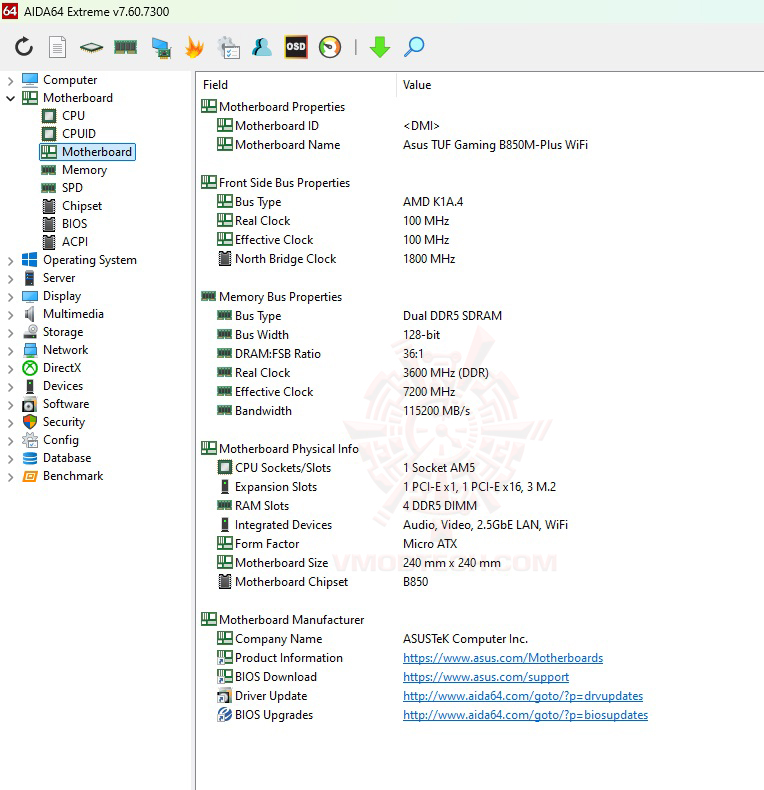
Task: Select the Memory tree item
Action: (84, 170)
